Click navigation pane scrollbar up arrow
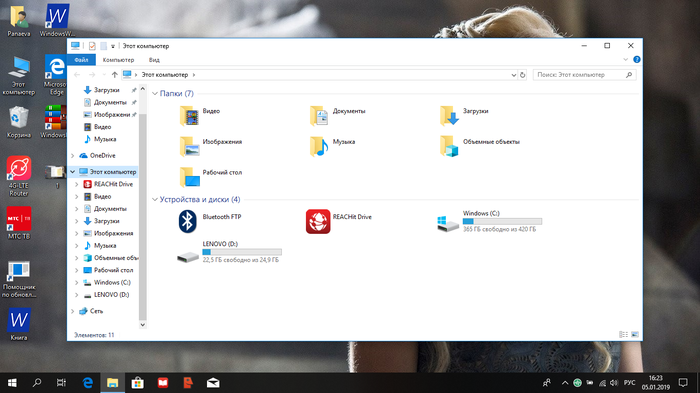Image resolution: width=700 pixels, height=393 pixels. (143, 89)
